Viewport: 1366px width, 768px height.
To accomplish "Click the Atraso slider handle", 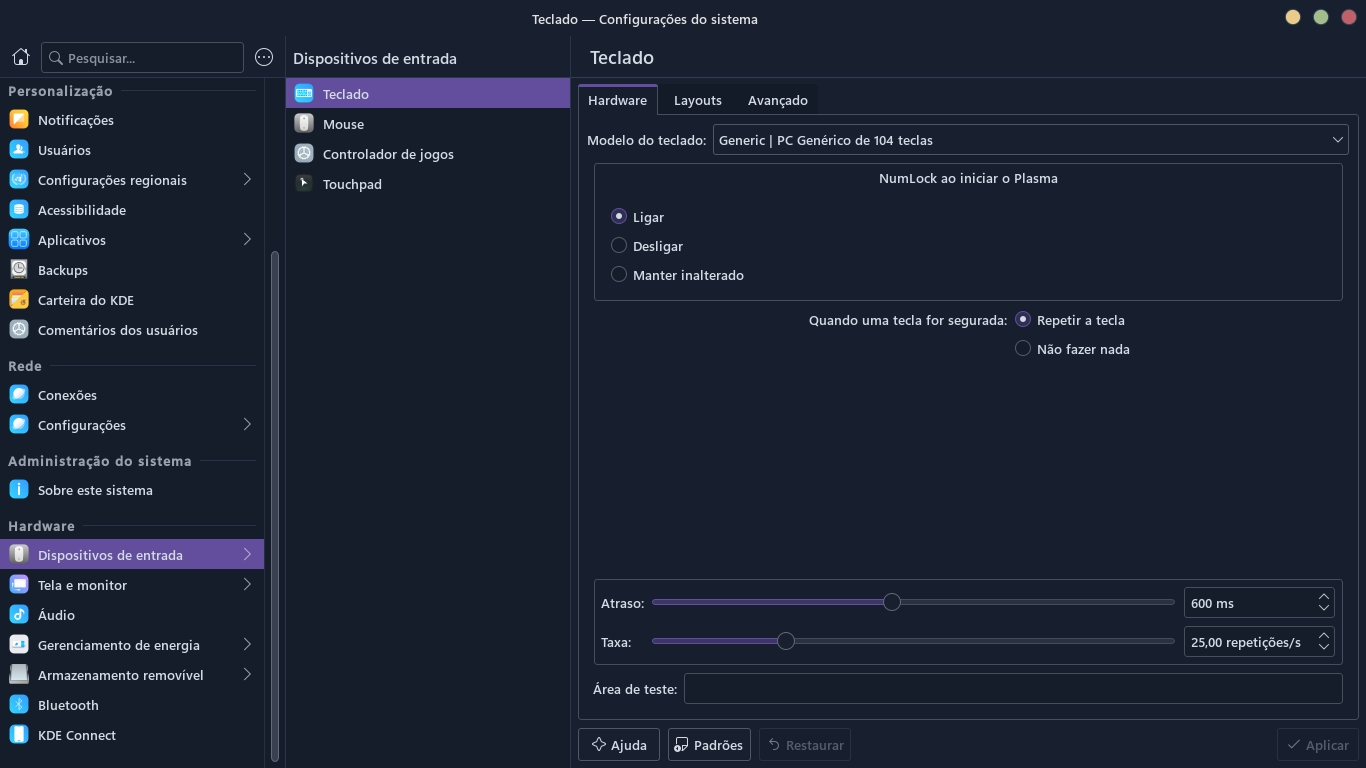I will [x=892, y=602].
